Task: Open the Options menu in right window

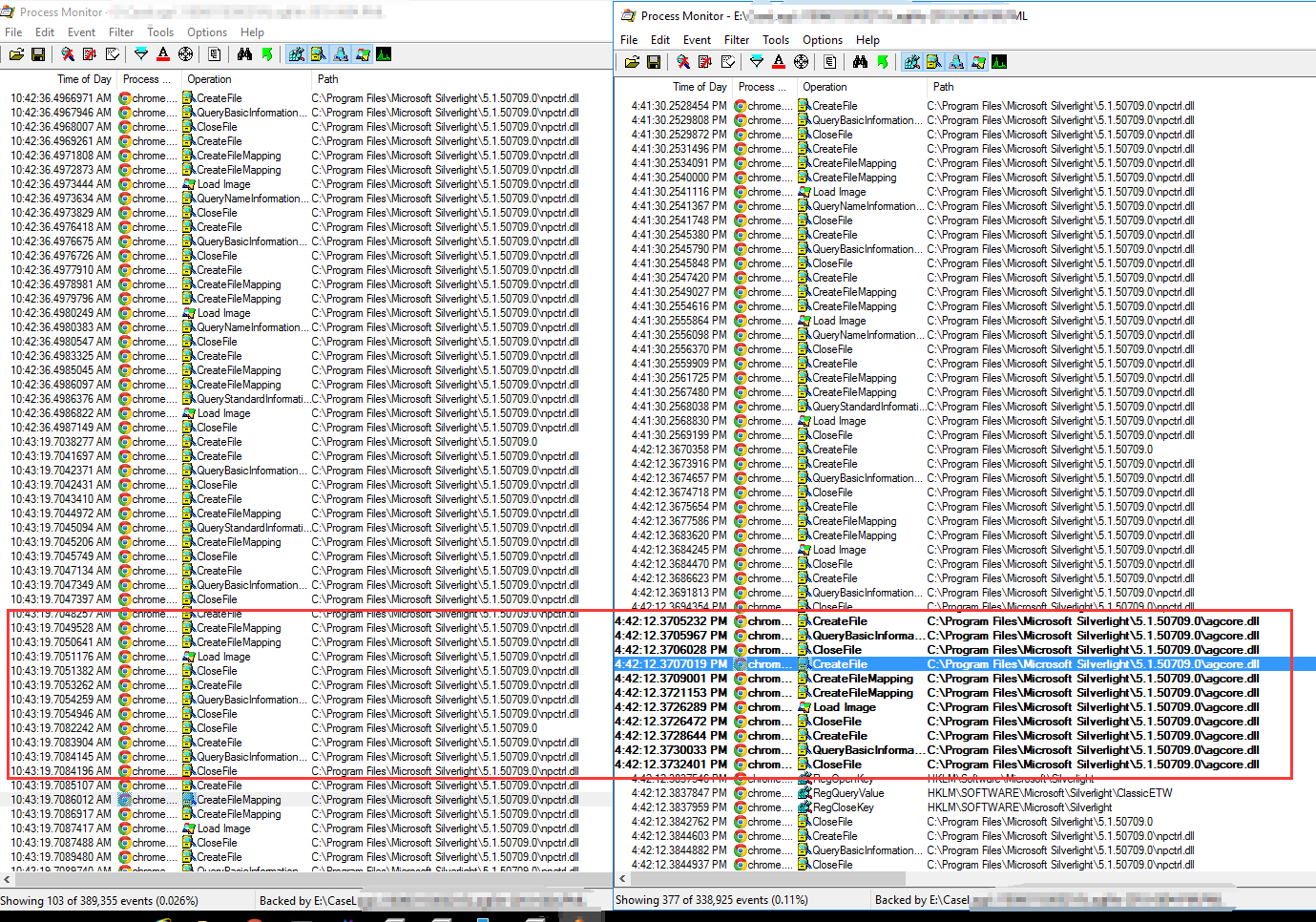Action: point(823,40)
